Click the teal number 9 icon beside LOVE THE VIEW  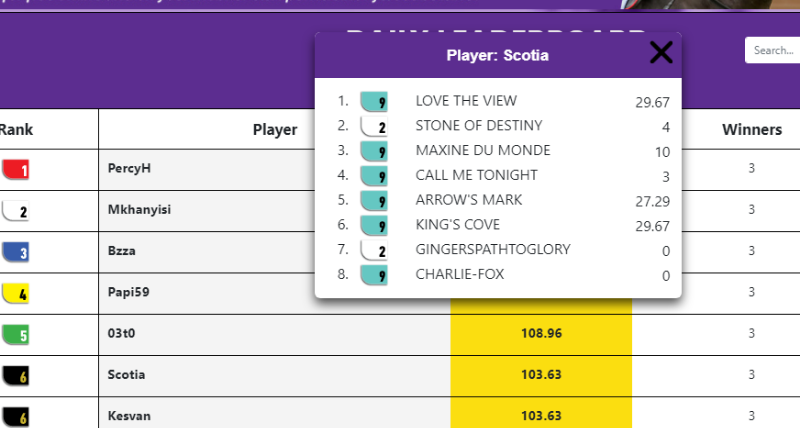[374, 101]
